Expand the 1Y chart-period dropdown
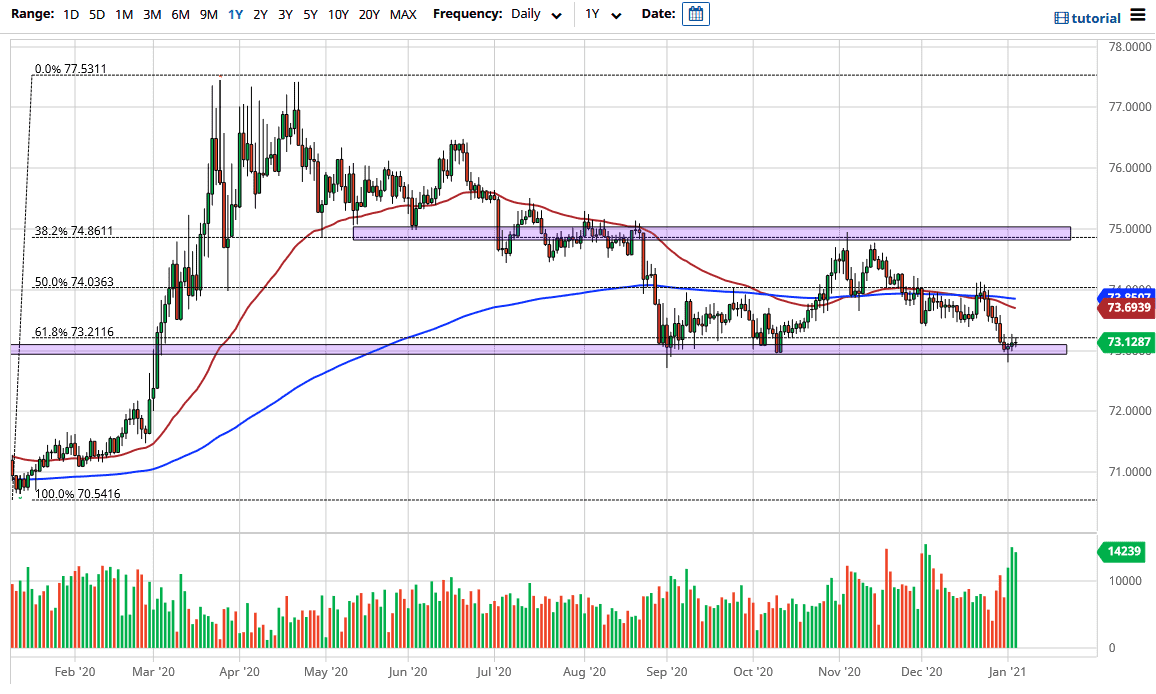The image size is (1156, 694). [593, 15]
